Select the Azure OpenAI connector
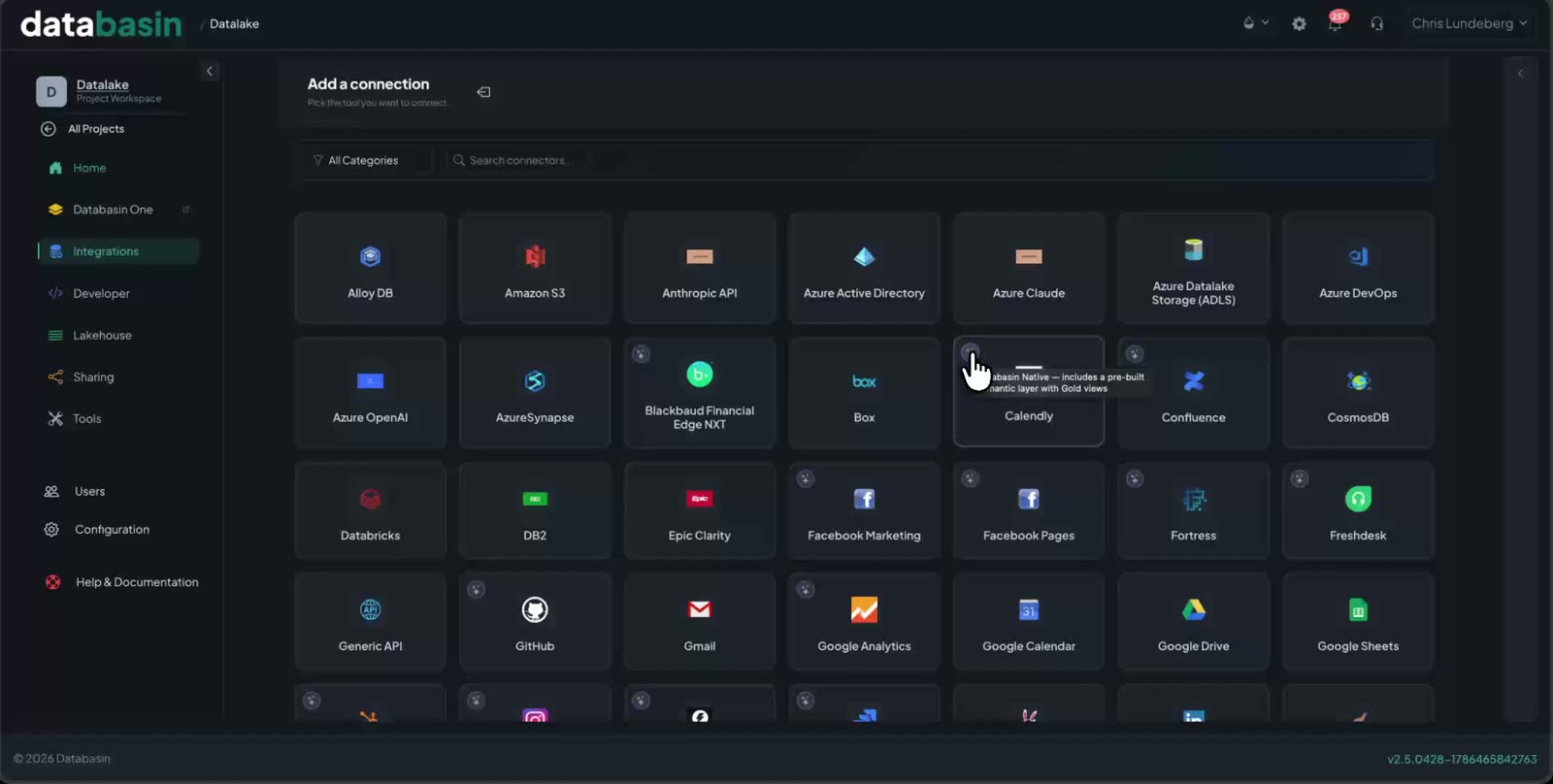This screenshot has width=1553, height=784. [x=370, y=392]
